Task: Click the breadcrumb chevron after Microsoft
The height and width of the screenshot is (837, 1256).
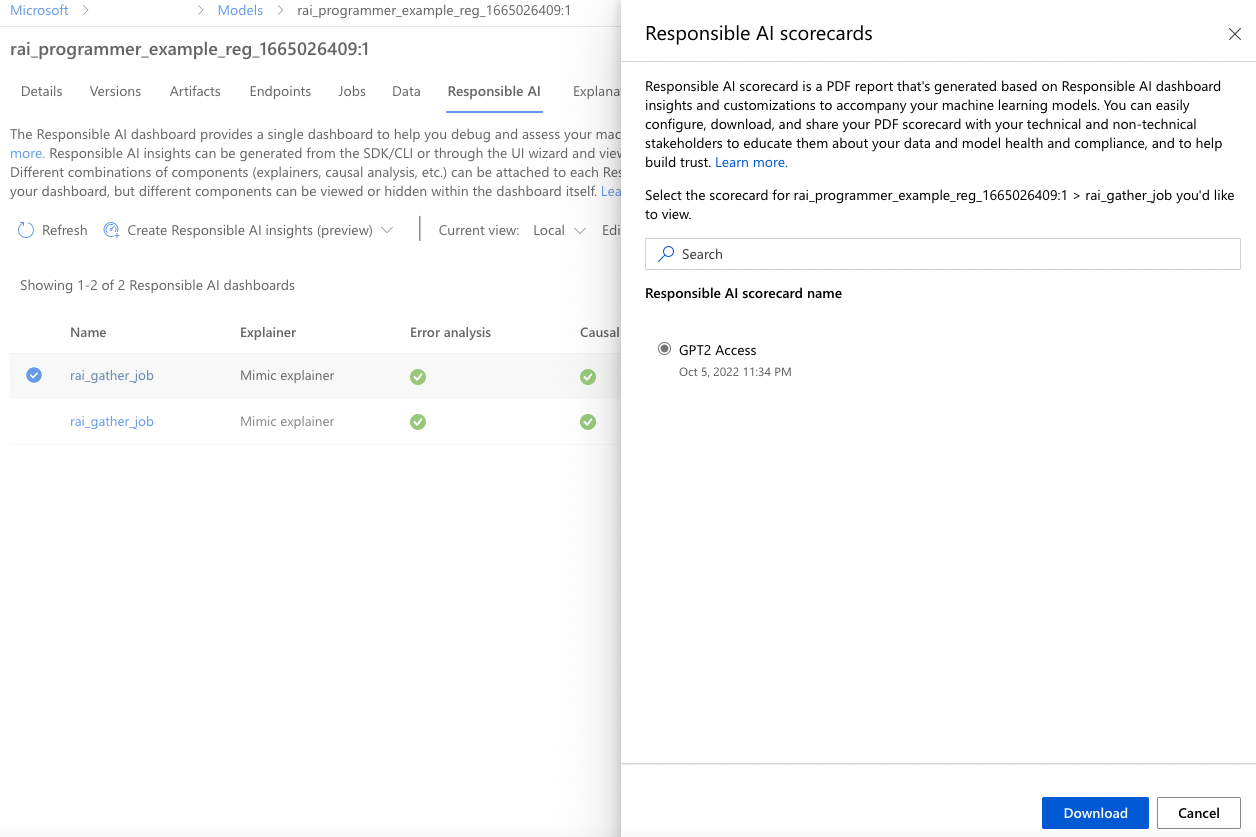Action: 86,10
